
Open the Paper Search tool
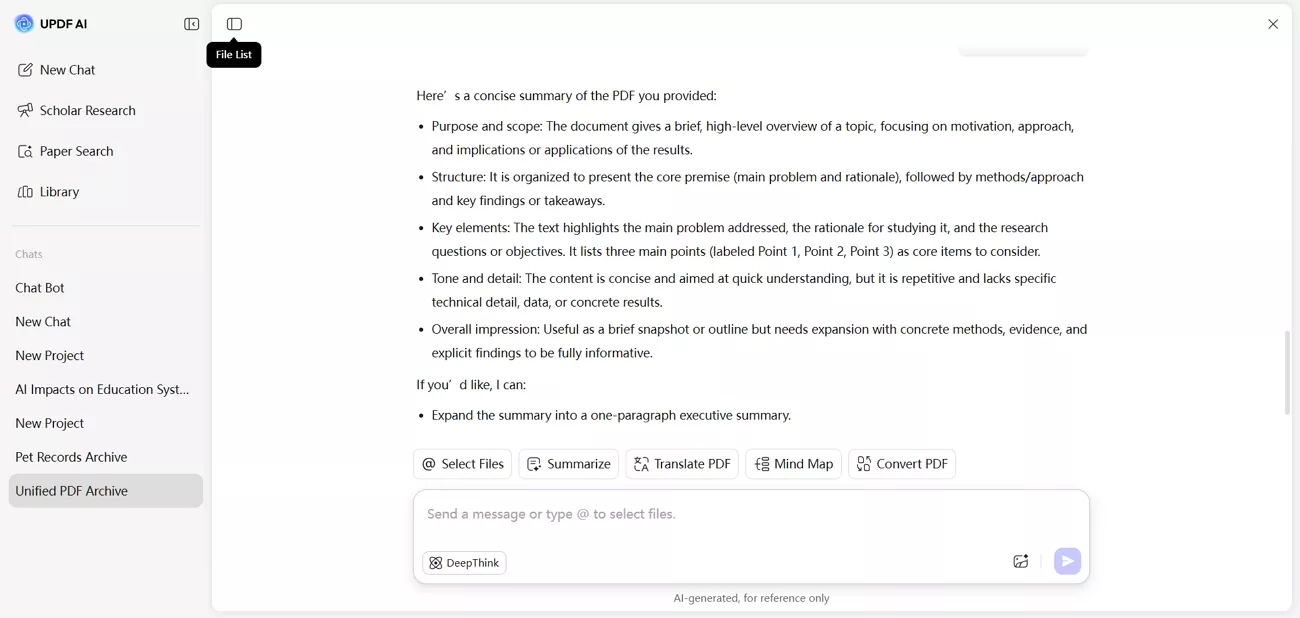77,151
